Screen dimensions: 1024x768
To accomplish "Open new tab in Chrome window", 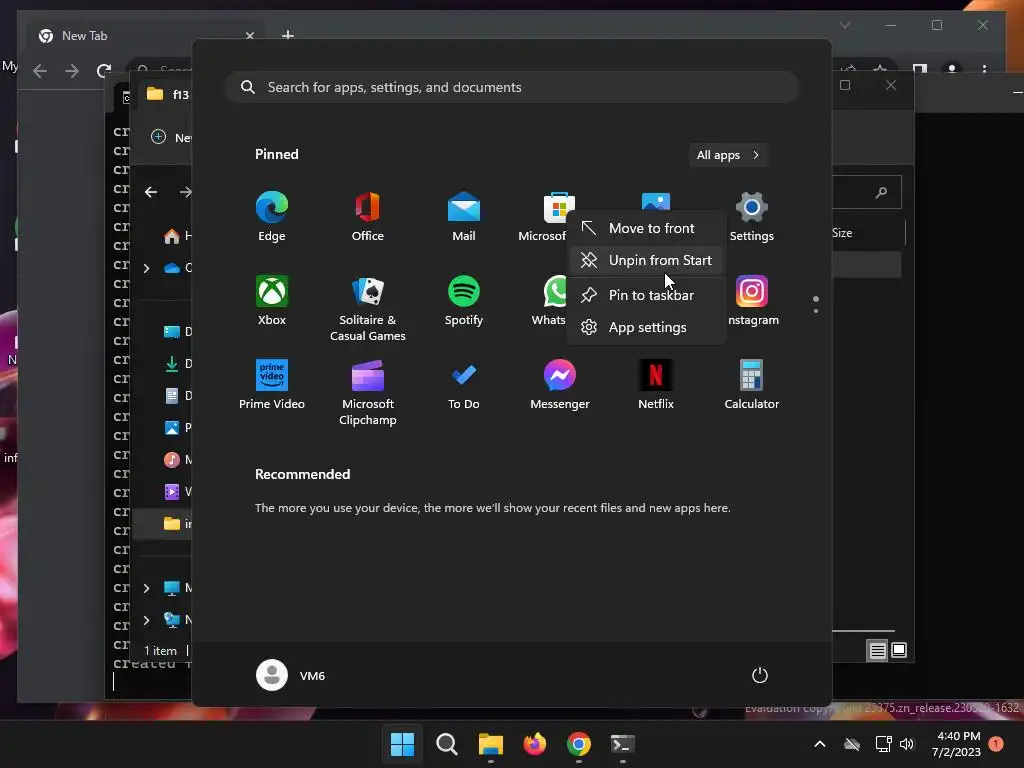I will tap(288, 35).
